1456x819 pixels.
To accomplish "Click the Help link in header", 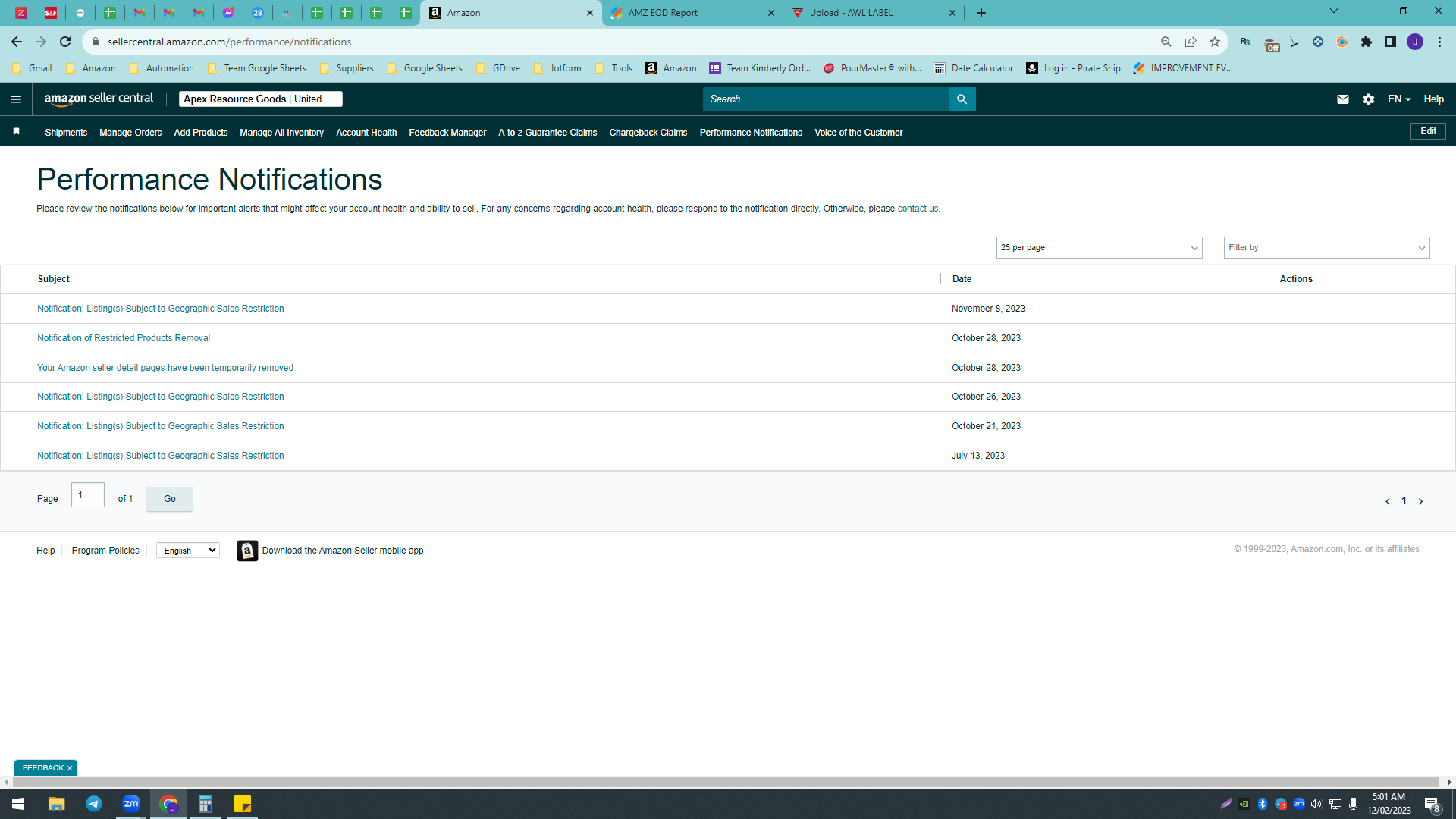I will pyautogui.click(x=1433, y=99).
